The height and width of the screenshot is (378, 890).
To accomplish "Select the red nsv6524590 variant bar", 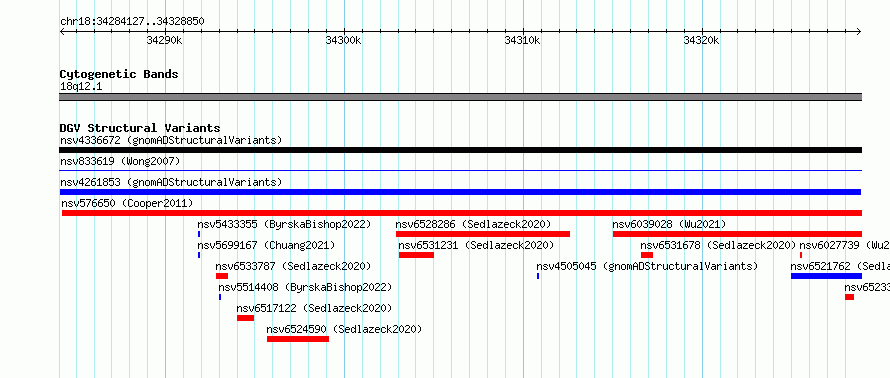I will (298, 339).
